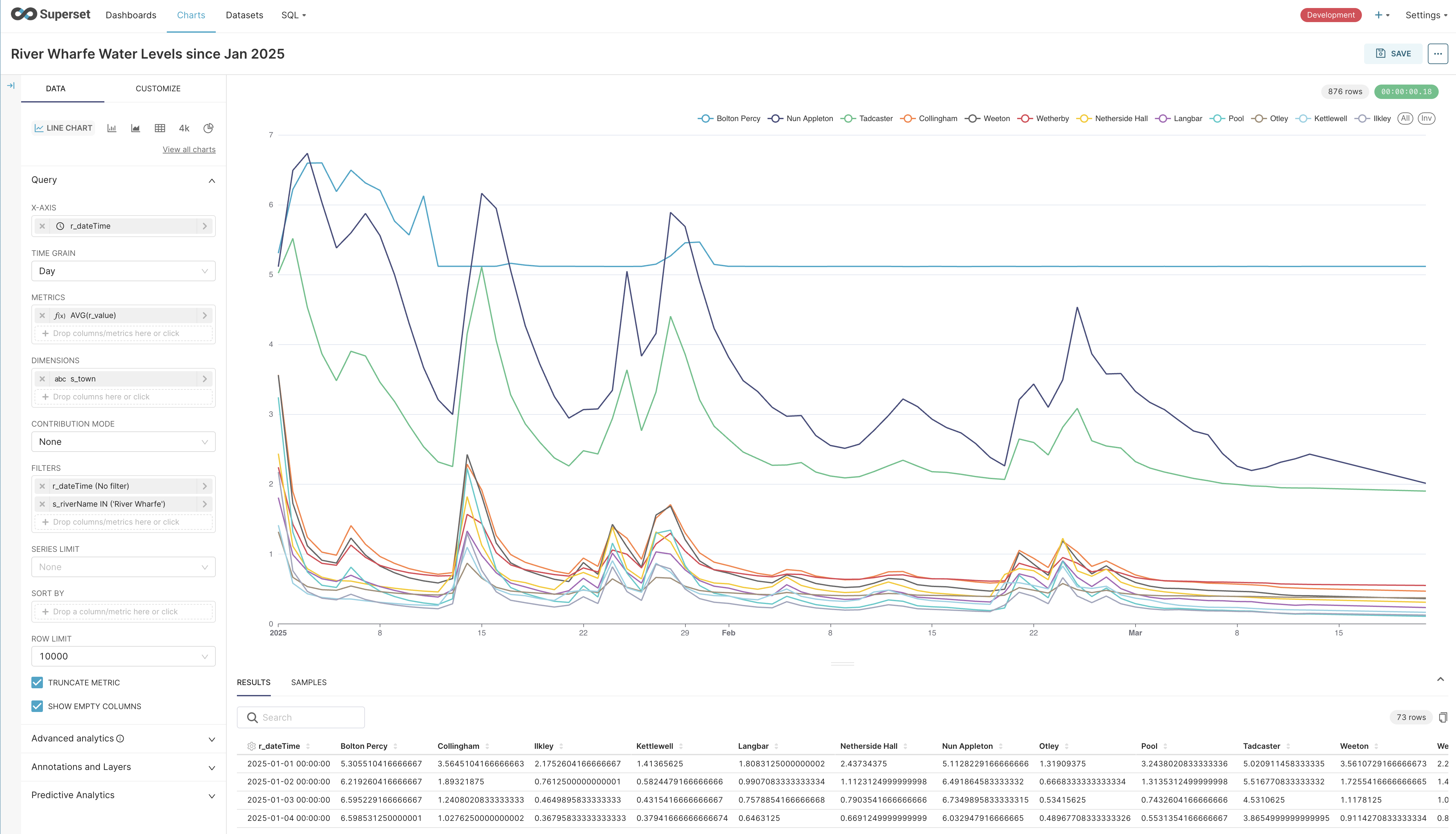Open the Settings menu
1456x834 pixels.
pos(1426,15)
